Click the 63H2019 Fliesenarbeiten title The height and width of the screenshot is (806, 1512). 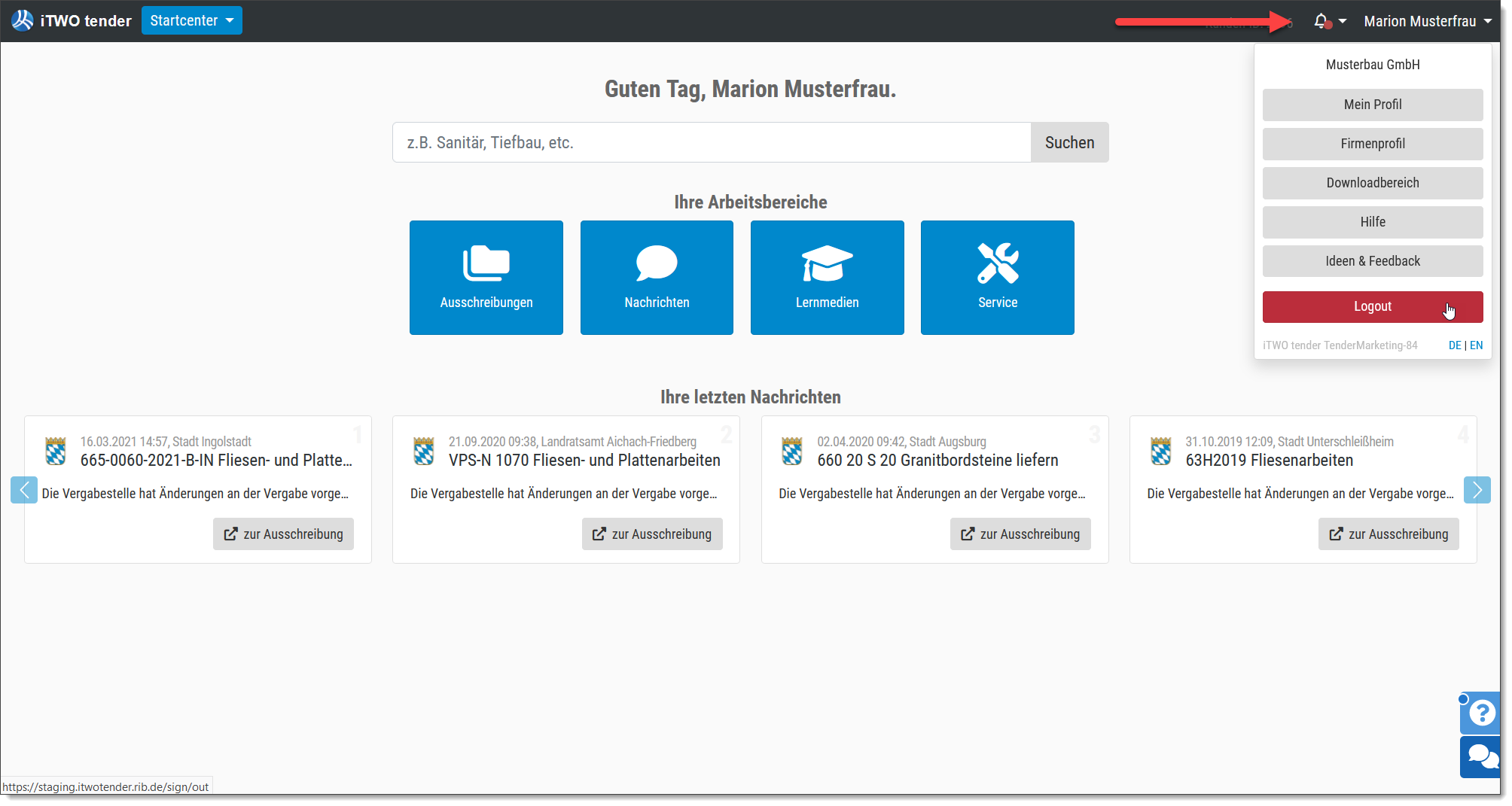[1270, 460]
